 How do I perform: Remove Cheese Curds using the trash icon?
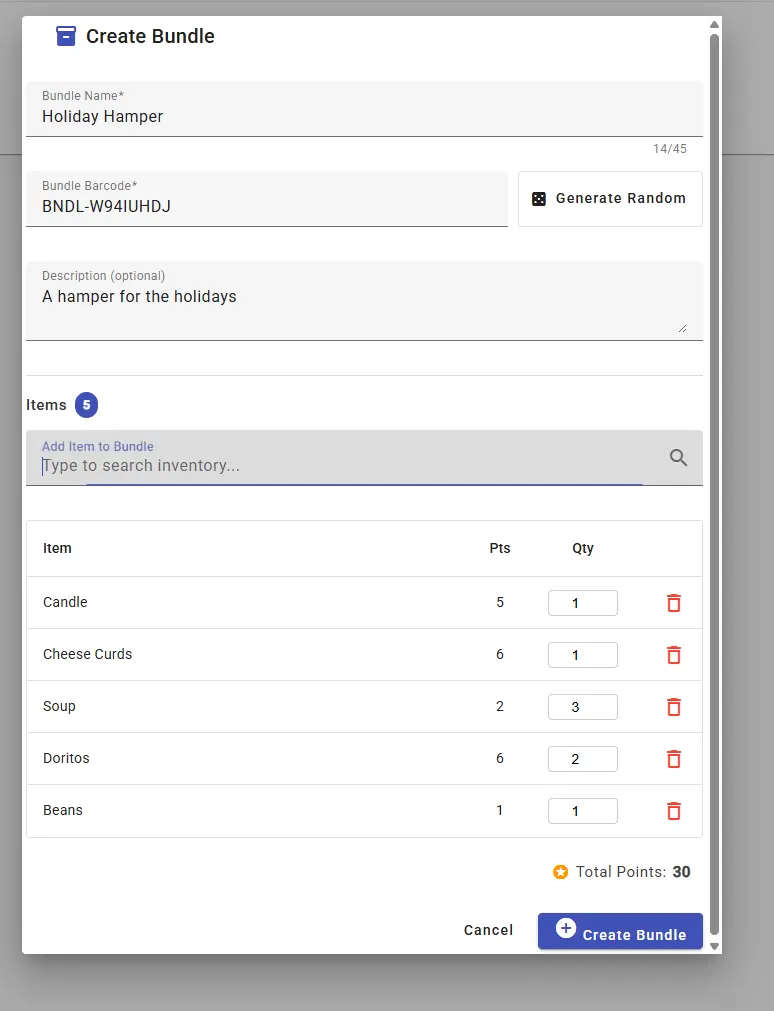(x=673, y=655)
